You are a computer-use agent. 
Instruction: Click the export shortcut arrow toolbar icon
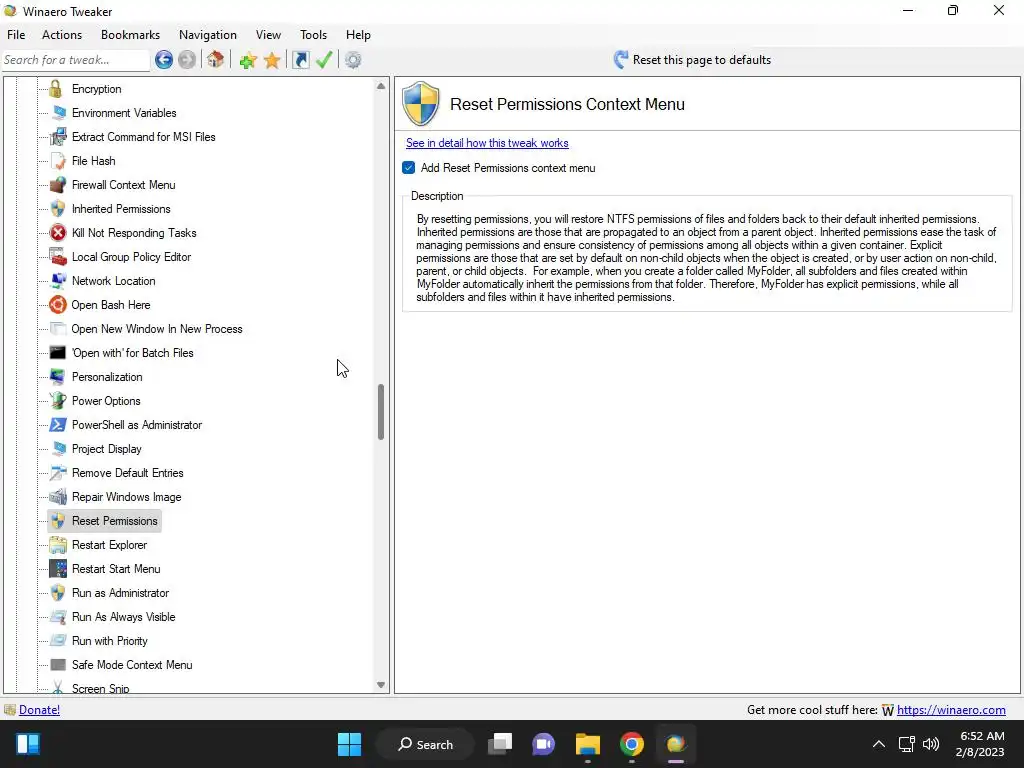pos(300,60)
